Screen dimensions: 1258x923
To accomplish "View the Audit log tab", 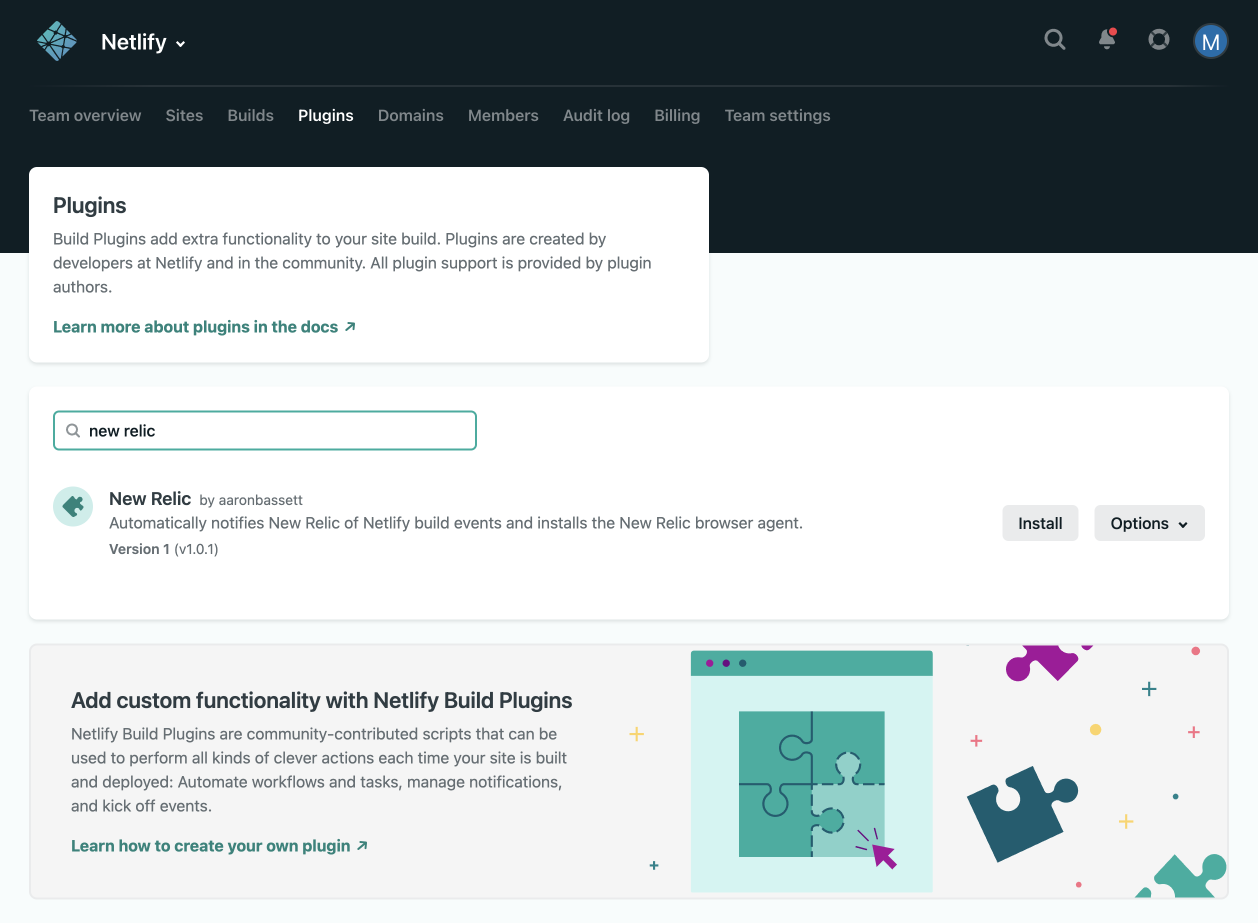I will point(596,115).
